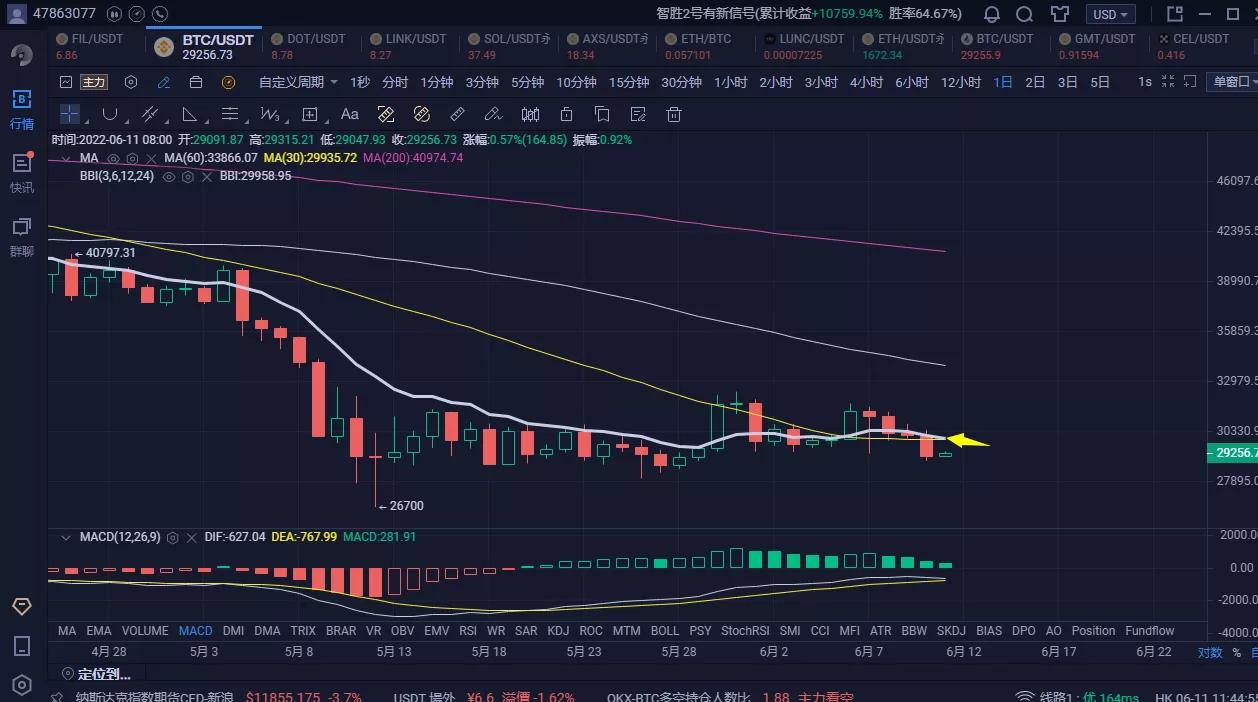The height and width of the screenshot is (702, 1258).
Task: Enable 对数 logarithmic scale toggle
Action: tap(1209, 653)
